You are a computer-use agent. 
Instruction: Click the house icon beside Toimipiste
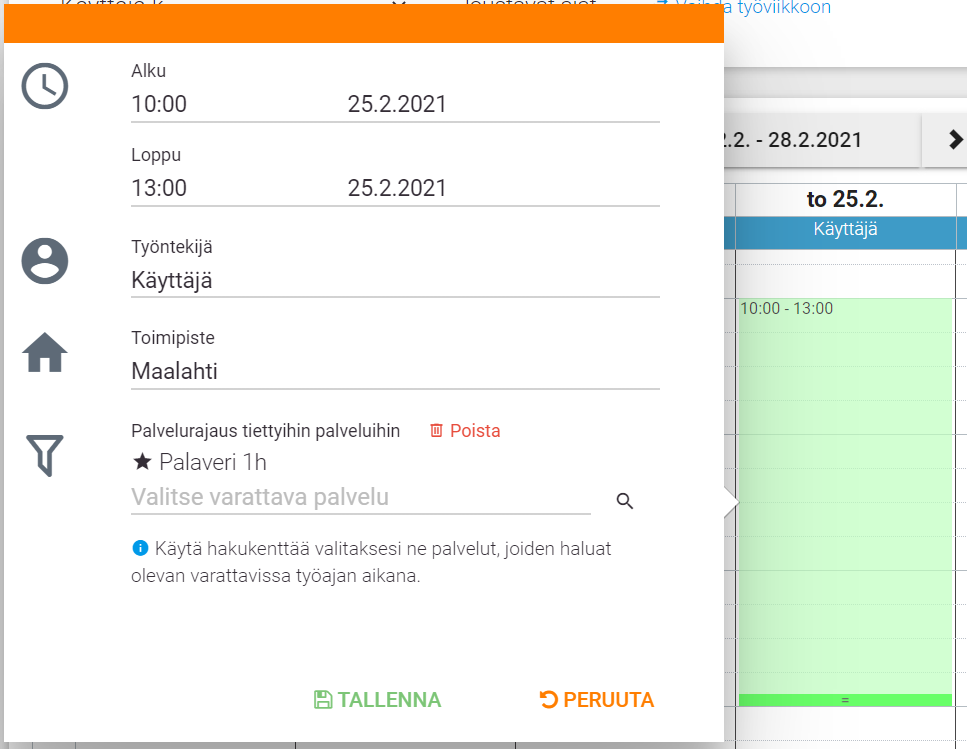[45, 353]
